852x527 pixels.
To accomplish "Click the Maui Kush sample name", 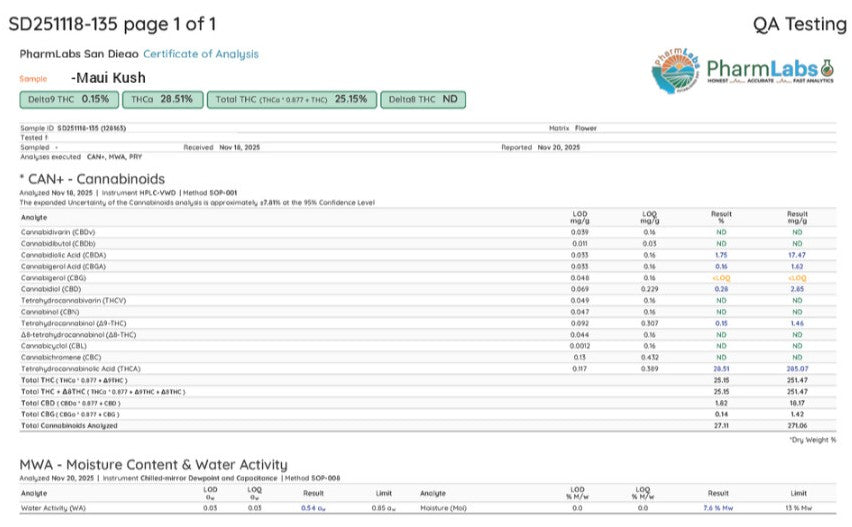I will click(108, 77).
